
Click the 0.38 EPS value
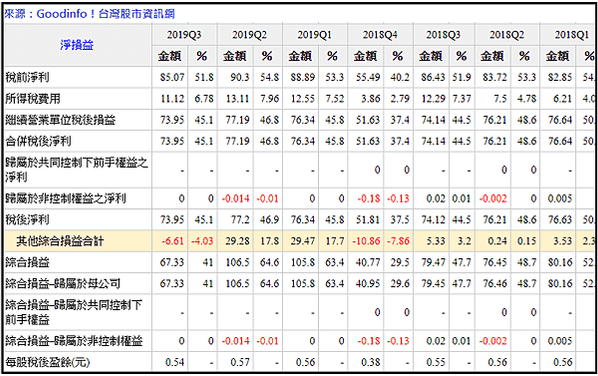pos(371,362)
